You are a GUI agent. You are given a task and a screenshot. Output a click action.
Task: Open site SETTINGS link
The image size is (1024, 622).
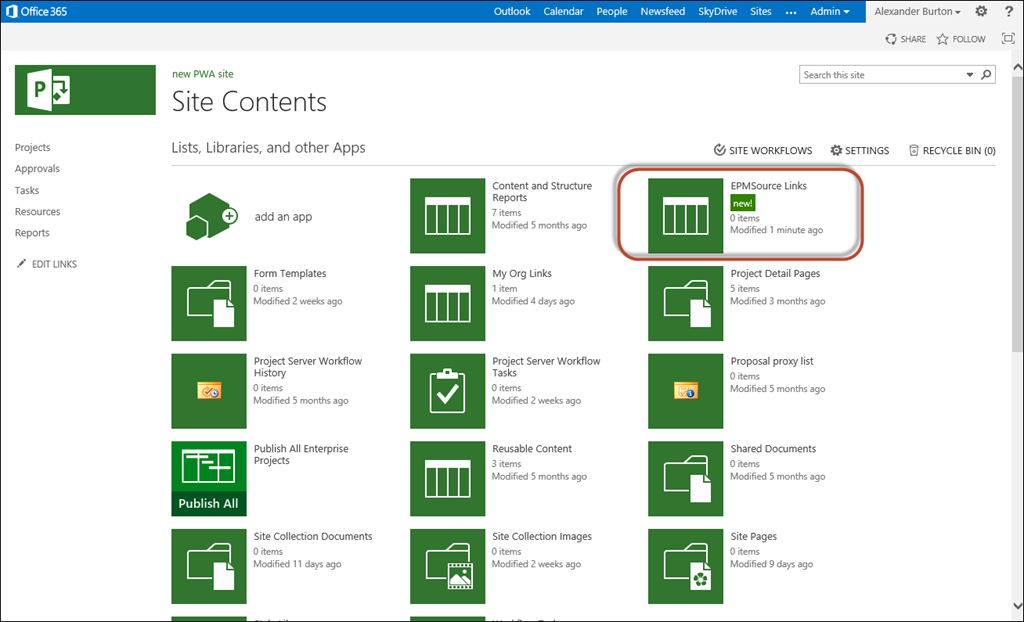click(859, 150)
